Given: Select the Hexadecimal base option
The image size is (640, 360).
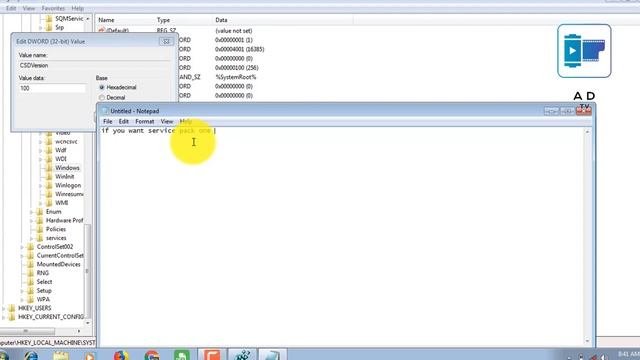Looking at the screenshot, I should pos(102,87).
